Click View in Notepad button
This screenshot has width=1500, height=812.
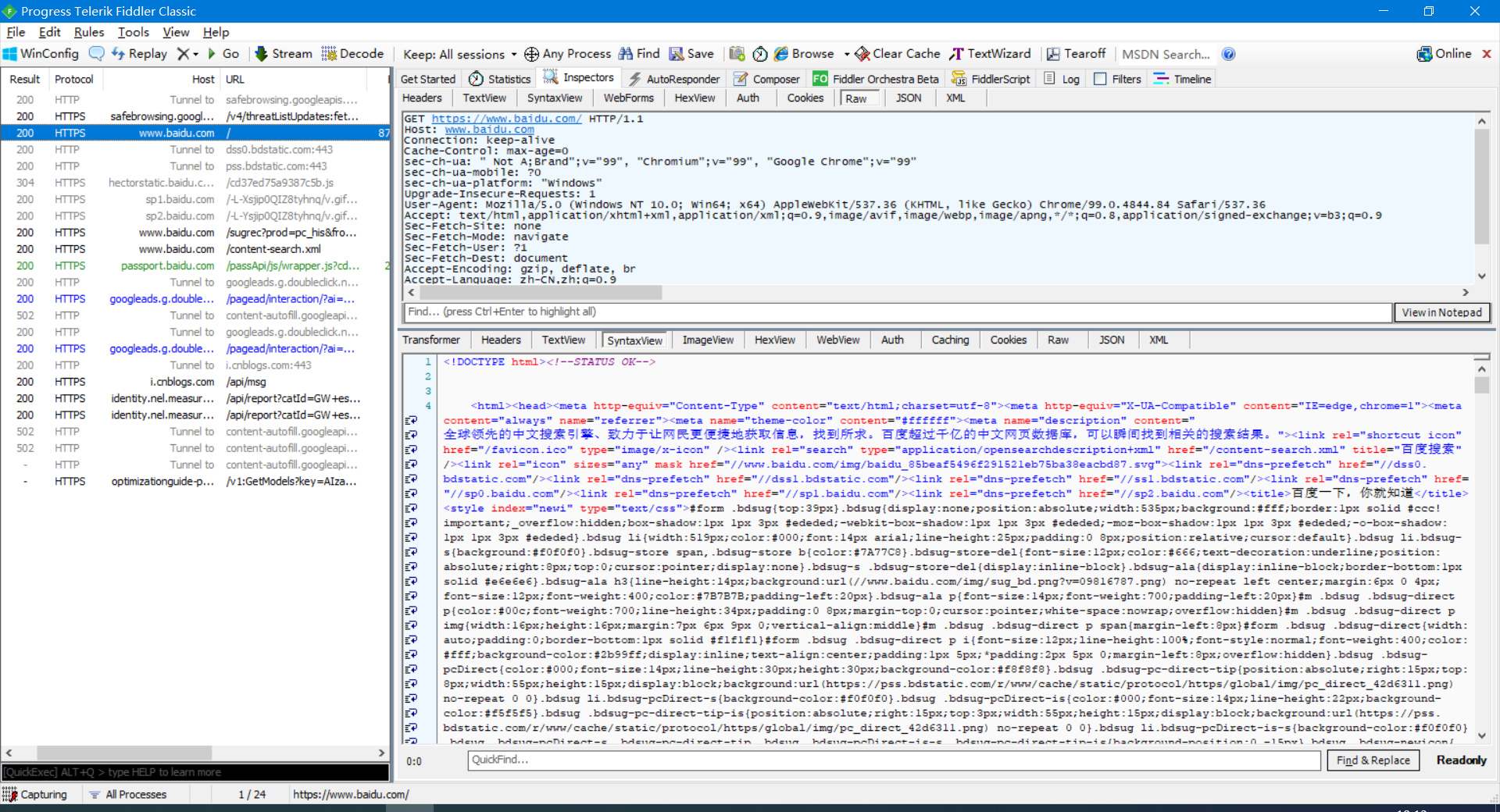click(1441, 312)
